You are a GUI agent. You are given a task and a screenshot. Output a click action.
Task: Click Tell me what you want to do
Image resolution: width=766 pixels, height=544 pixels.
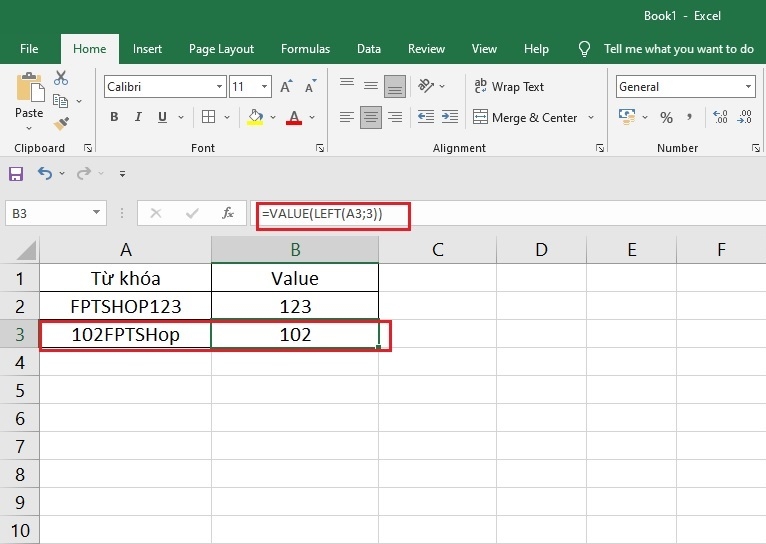[679, 49]
